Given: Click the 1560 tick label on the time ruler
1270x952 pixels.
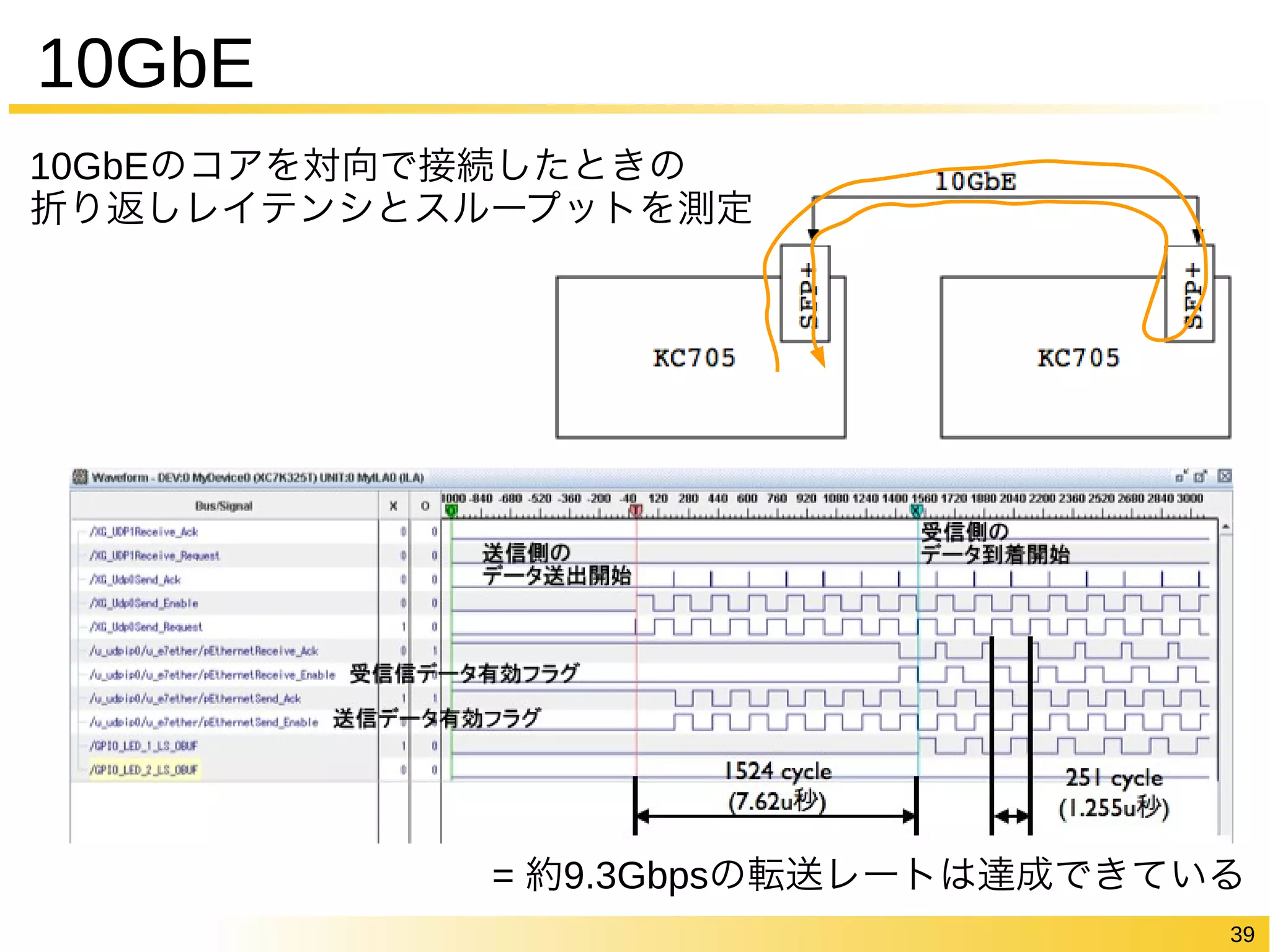Looking at the screenshot, I should 925,498.
